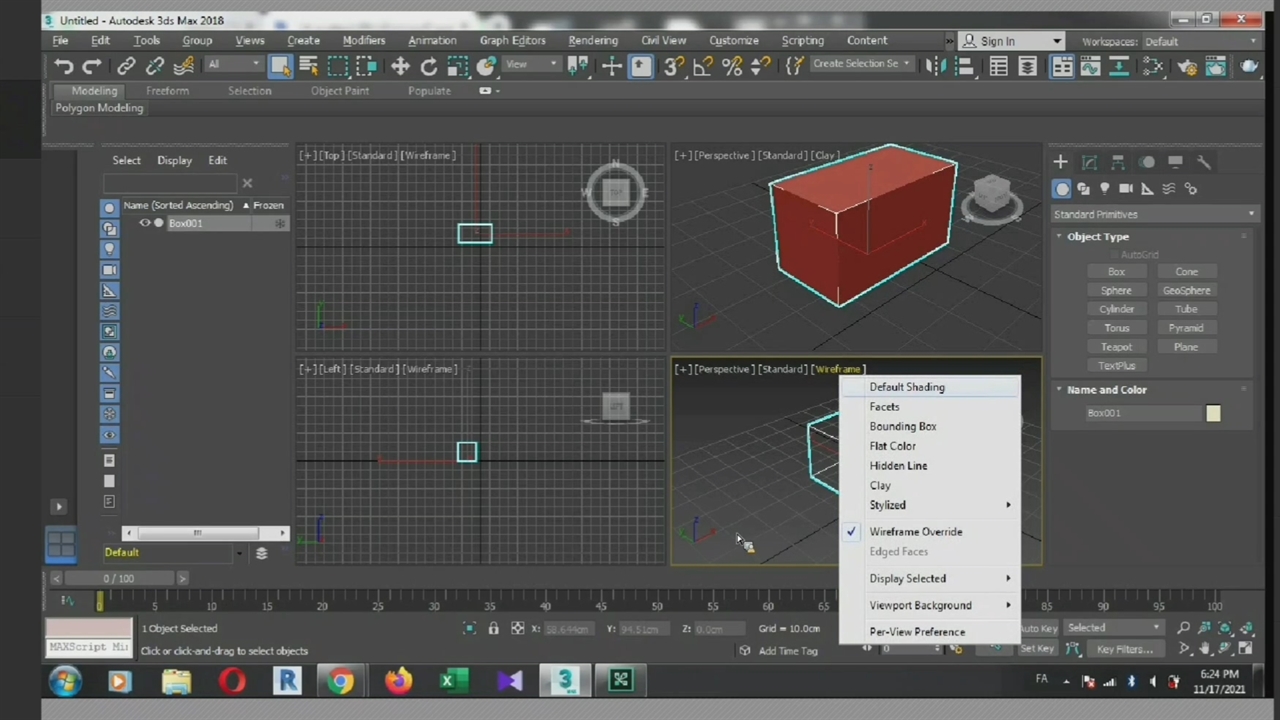Activate the Select and Rotate tool
The width and height of the screenshot is (1280, 720).
tap(428, 66)
